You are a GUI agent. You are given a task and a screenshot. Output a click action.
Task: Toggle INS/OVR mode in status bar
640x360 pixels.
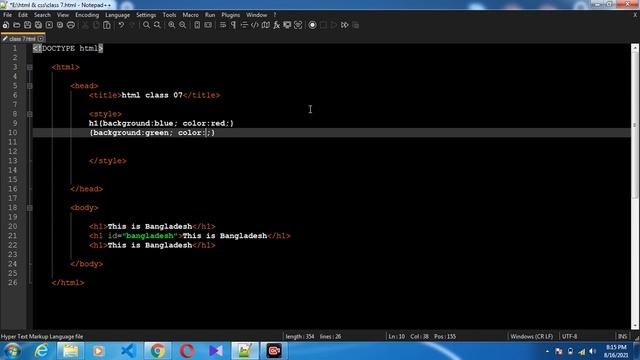622,336
